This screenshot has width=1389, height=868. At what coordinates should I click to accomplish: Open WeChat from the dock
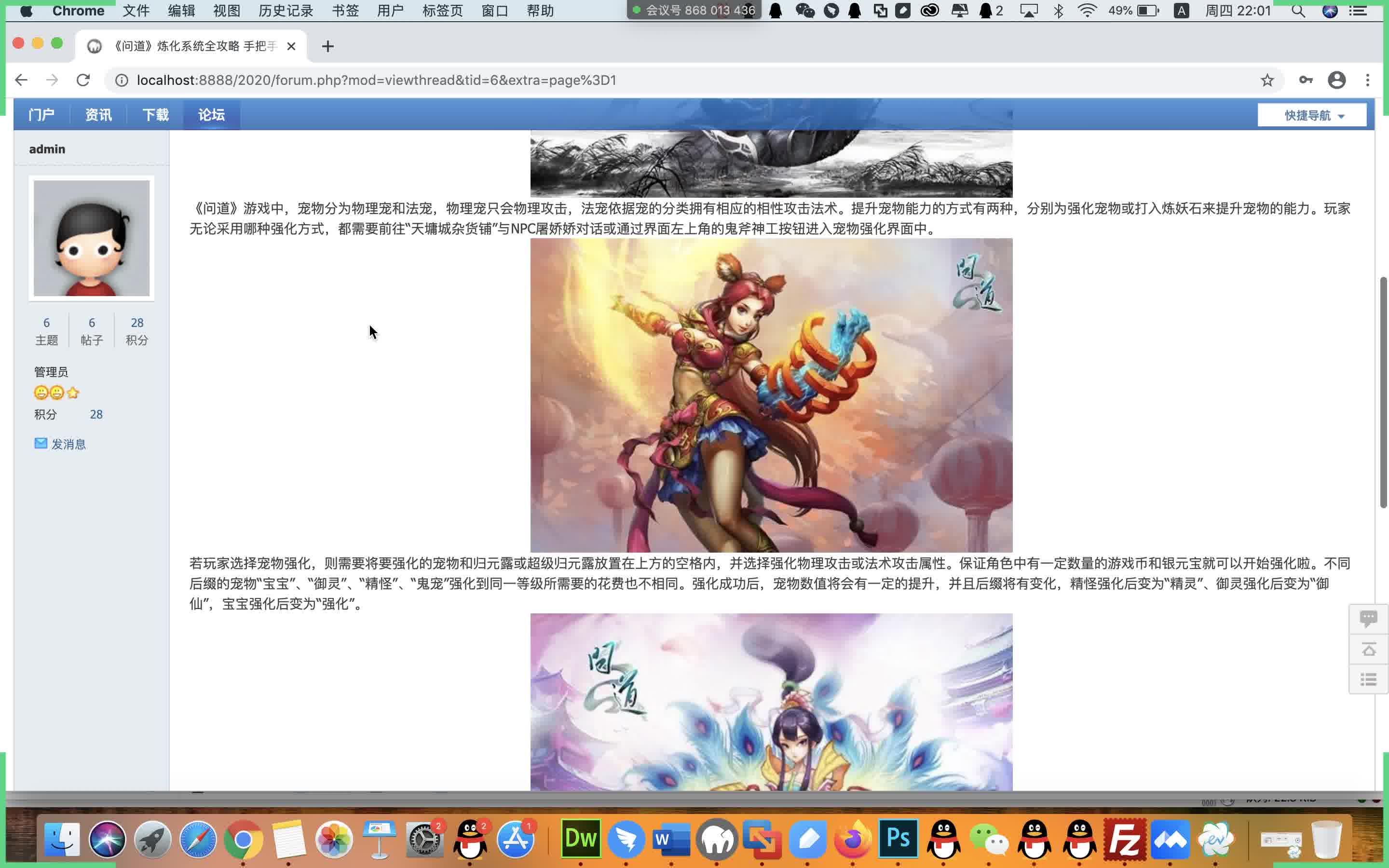[989, 839]
